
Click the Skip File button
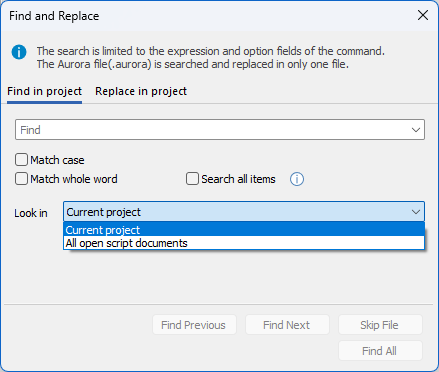pos(380,325)
